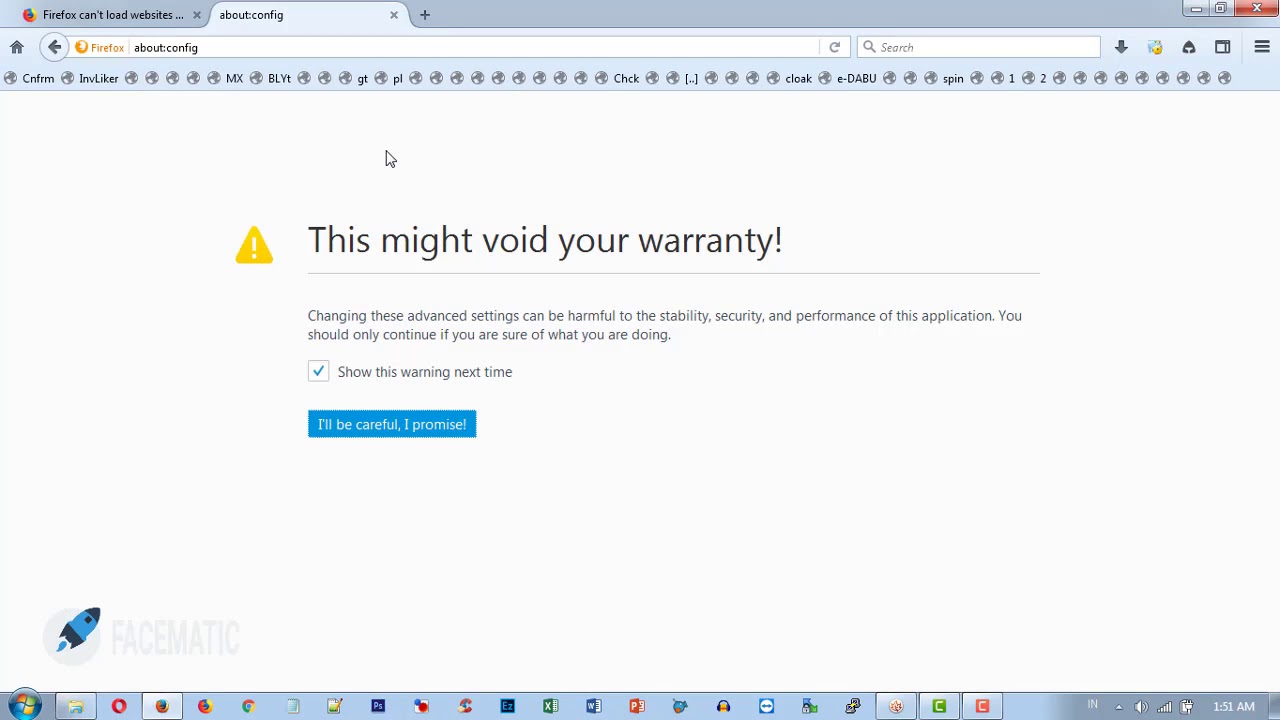Open the Windows Start menu
The image size is (1280, 720).
coord(24,706)
